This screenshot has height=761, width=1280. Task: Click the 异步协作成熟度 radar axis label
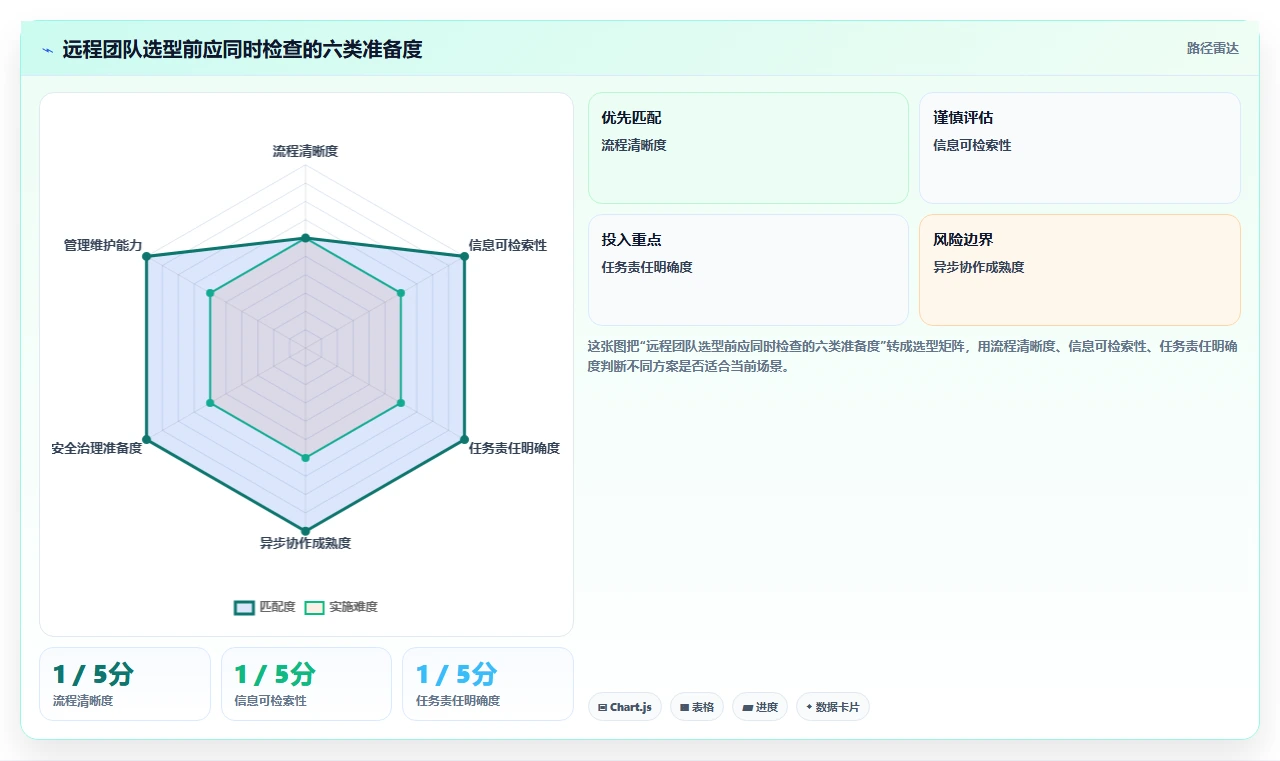coord(305,543)
